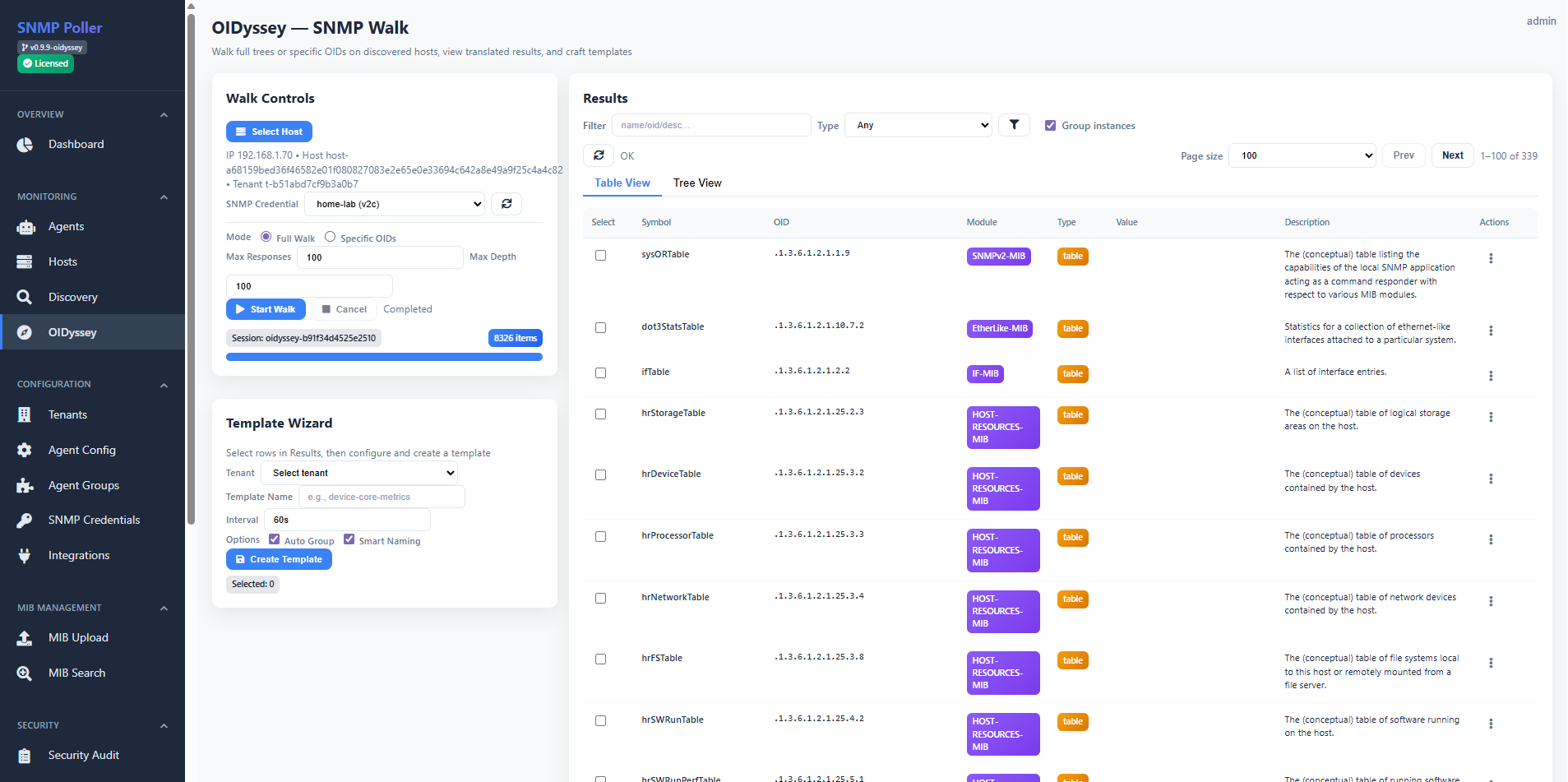Click the SNMP Credentials key icon
The image size is (1568, 782).
click(25, 521)
